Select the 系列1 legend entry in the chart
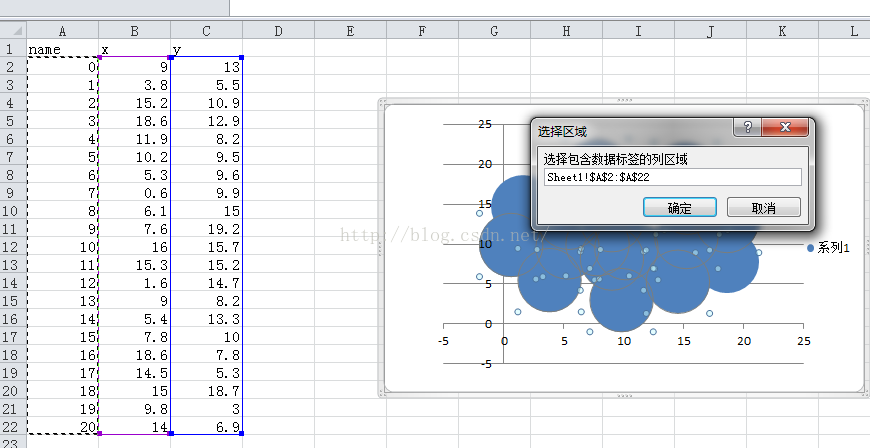The width and height of the screenshot is (870, 448). (x=828, y=248)
